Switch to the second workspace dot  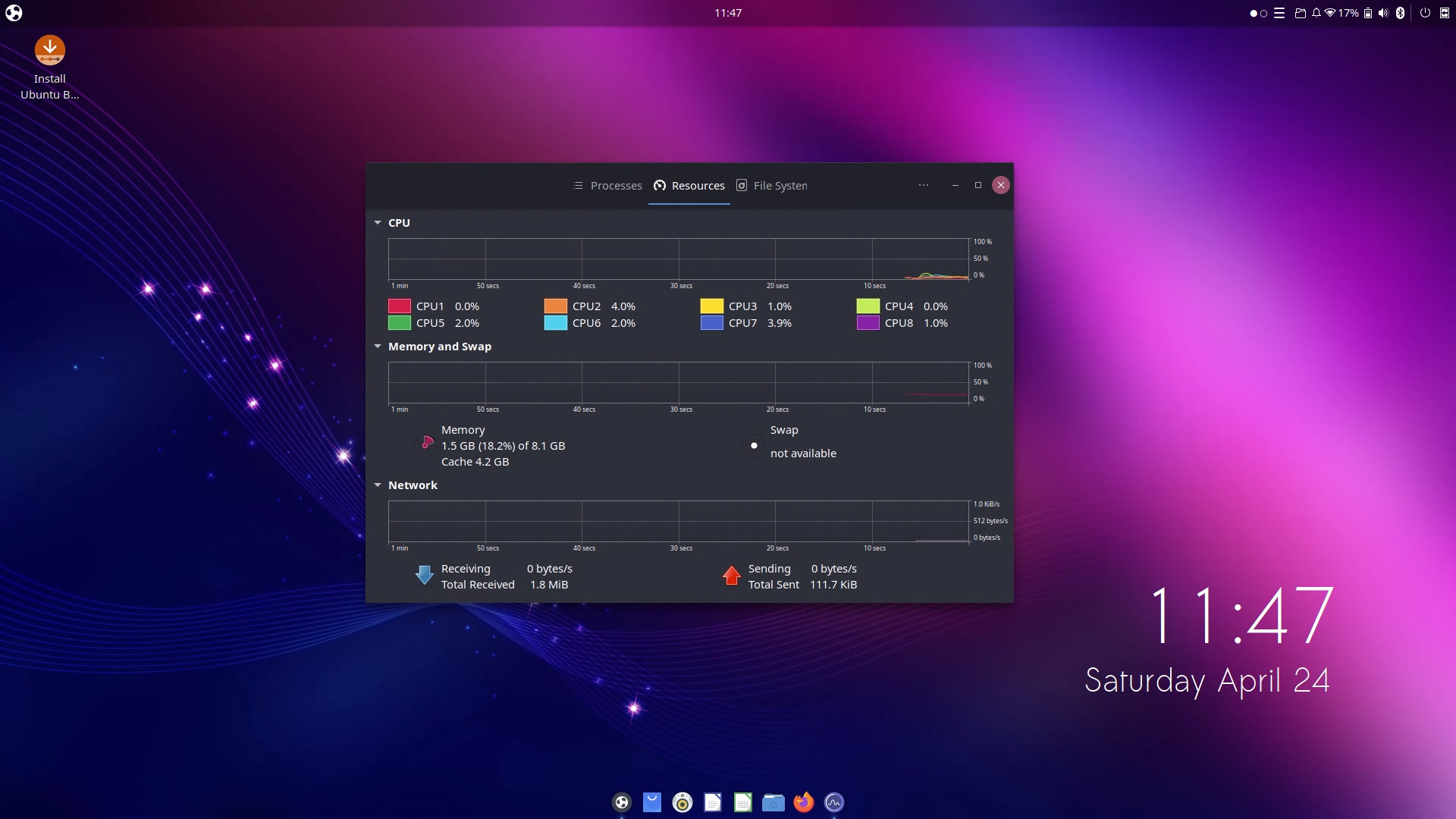[1264, 13]
